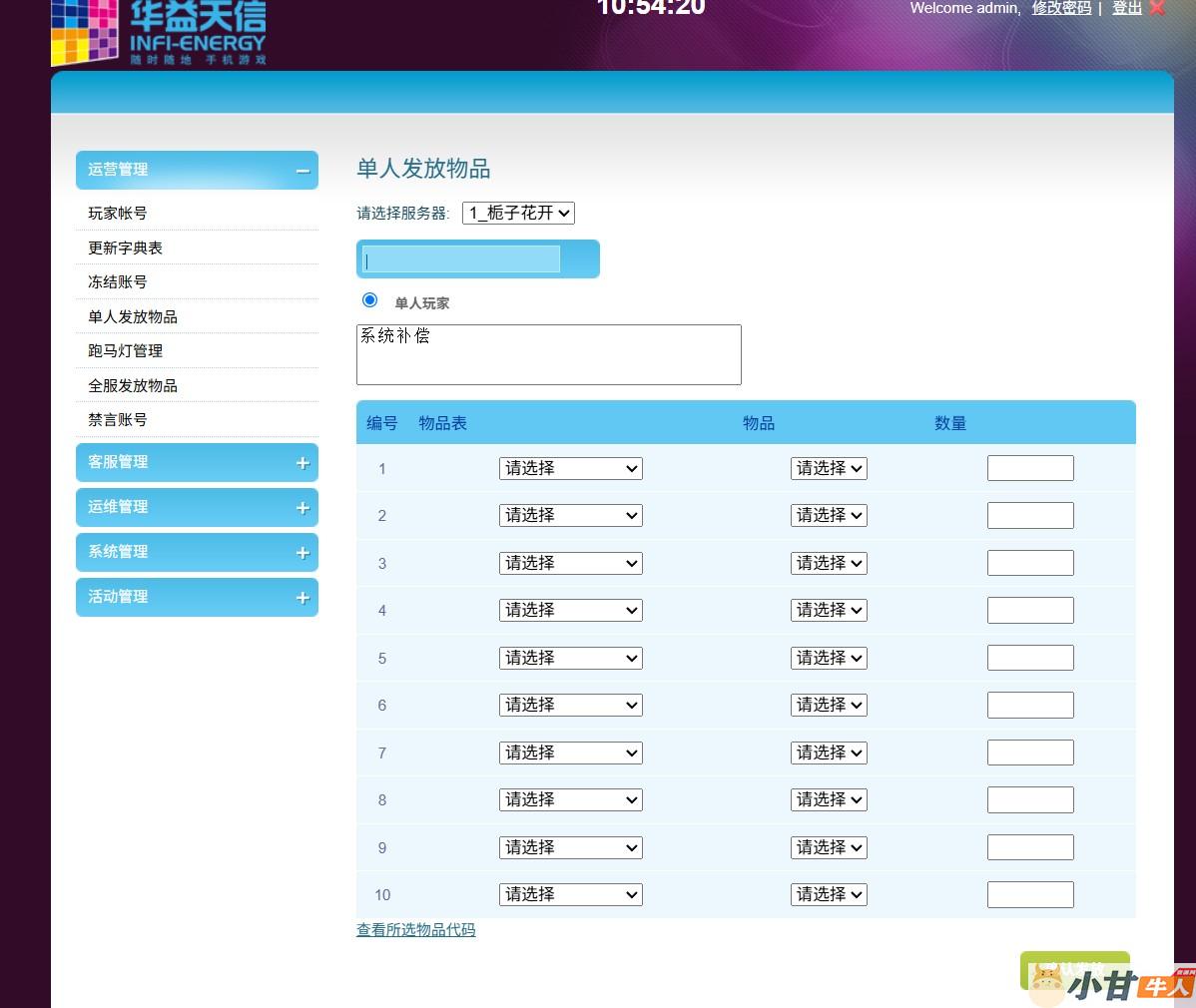This screenshot has width=1196, height=1008.
Task: Focus the player name input field
Action: [460, 258]
